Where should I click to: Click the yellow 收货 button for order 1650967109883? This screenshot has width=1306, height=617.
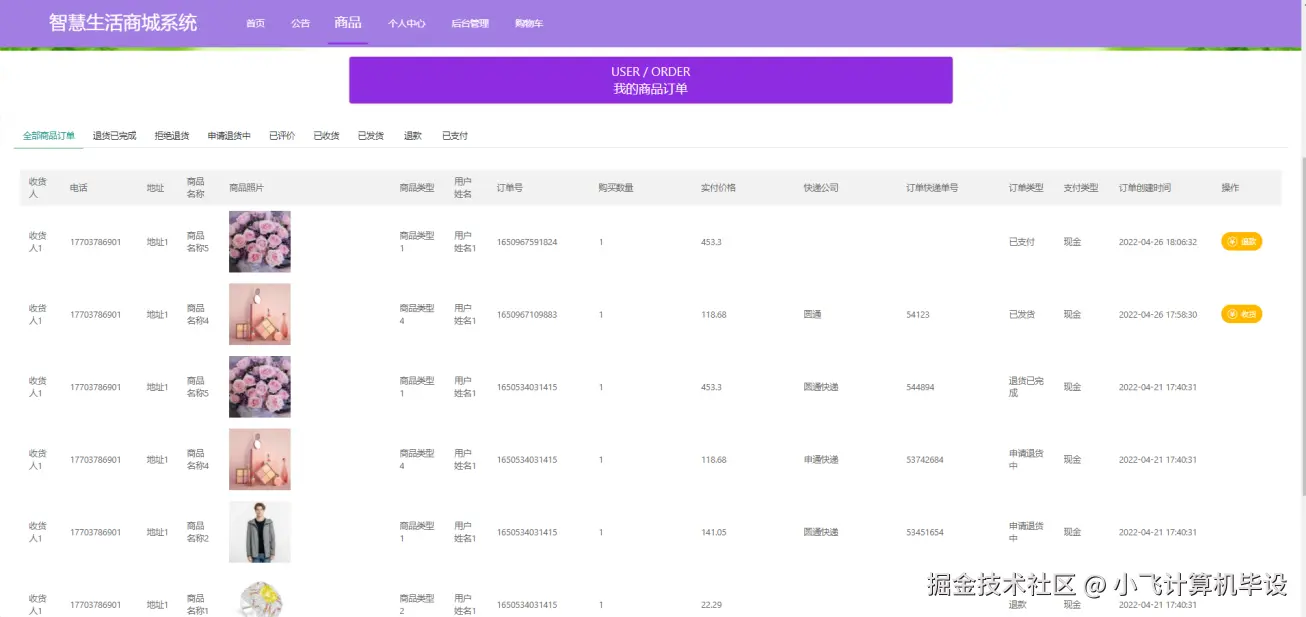(1241, 314)
